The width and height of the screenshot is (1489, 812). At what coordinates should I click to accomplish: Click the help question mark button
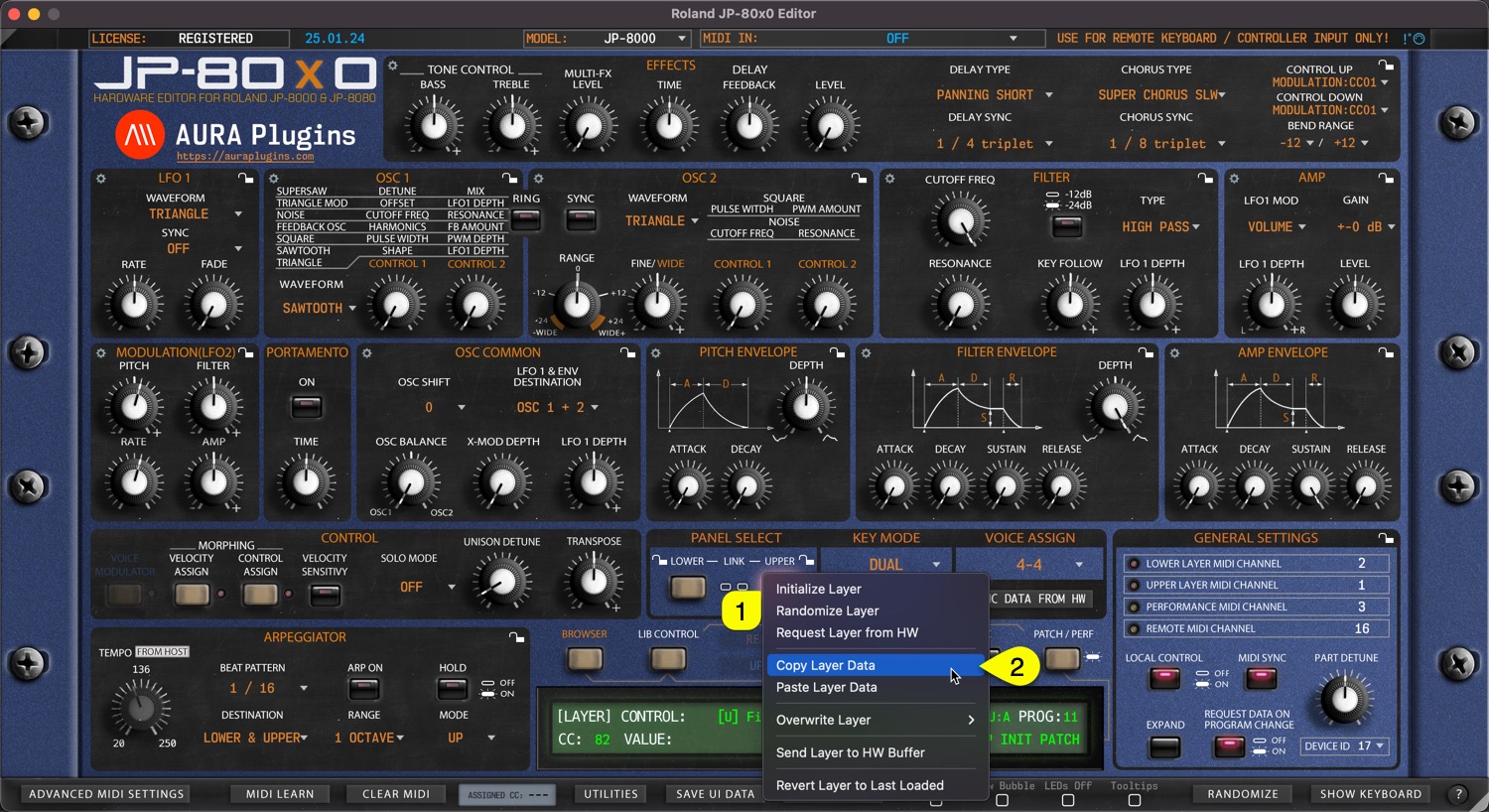[1458, 794]
